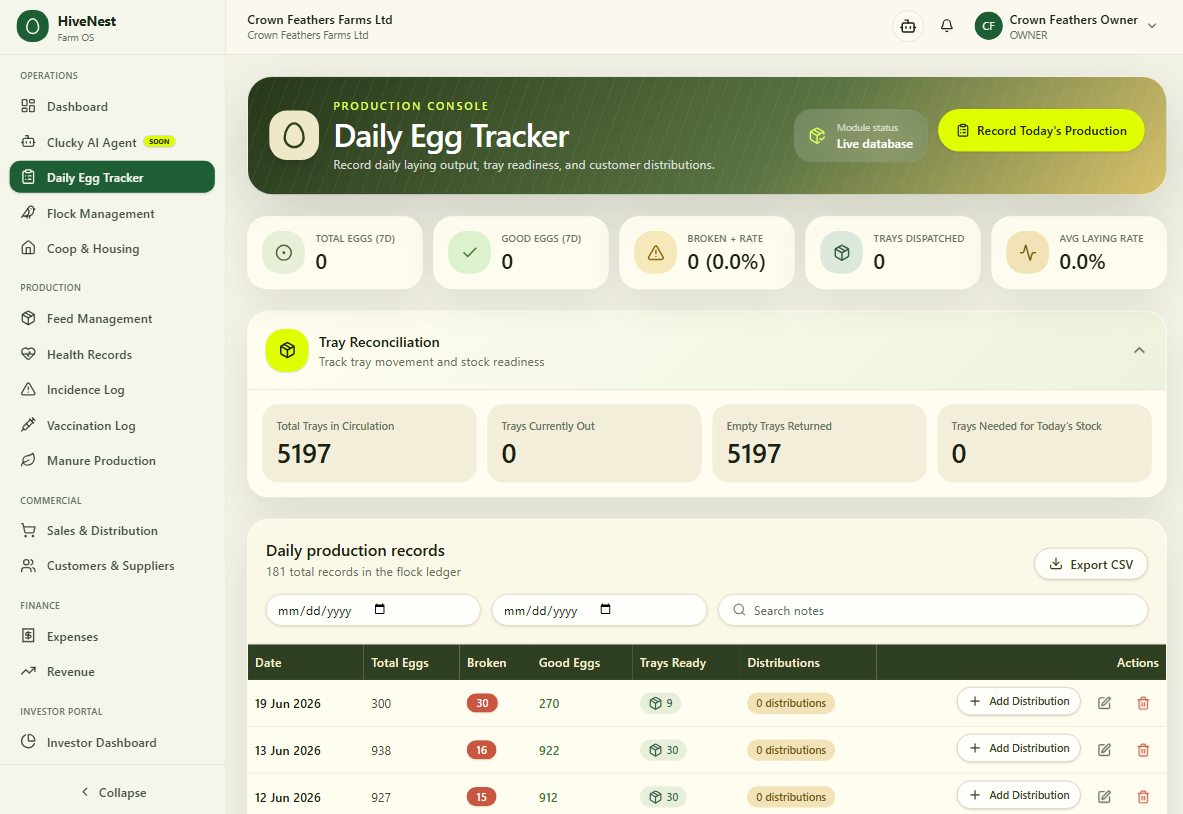Viewport: 1183px width, 814px height.
Task: Delete the 12 Jun 2026 record
Action: 1143,797
